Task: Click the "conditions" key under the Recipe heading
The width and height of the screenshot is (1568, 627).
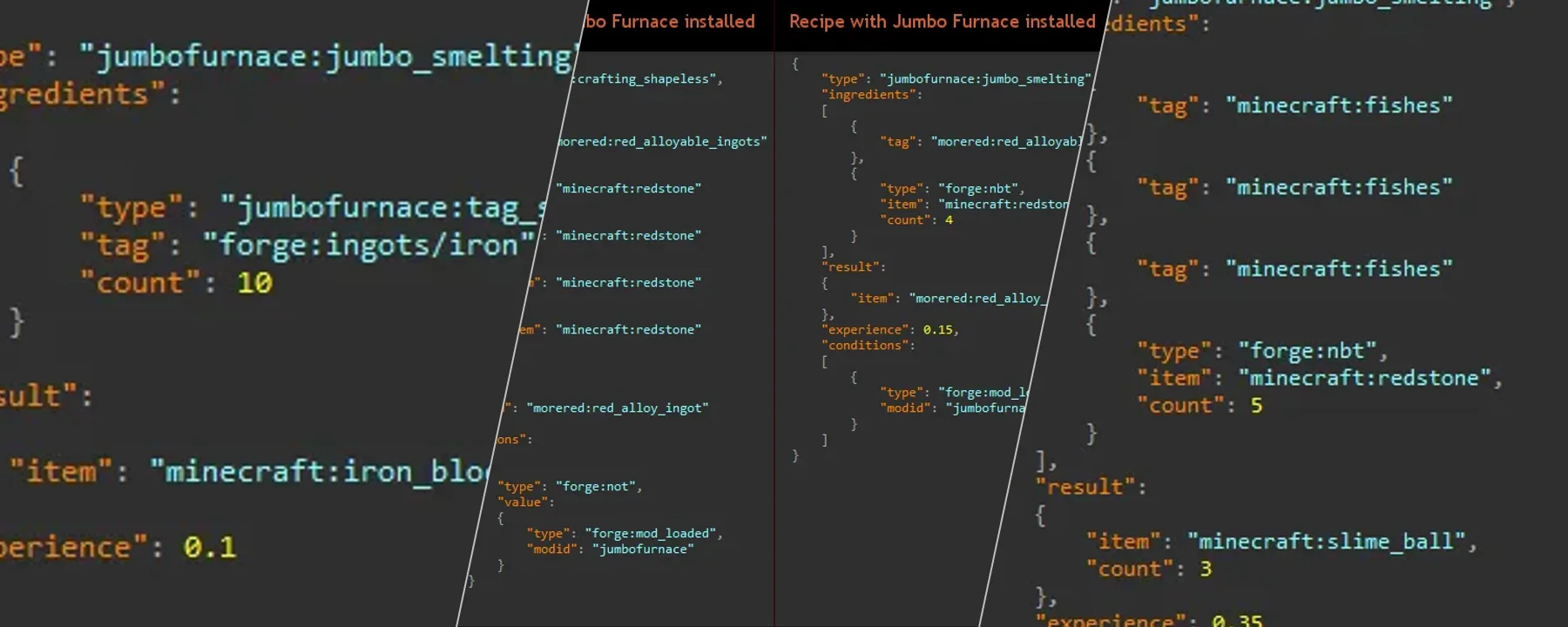Action: 864,345
